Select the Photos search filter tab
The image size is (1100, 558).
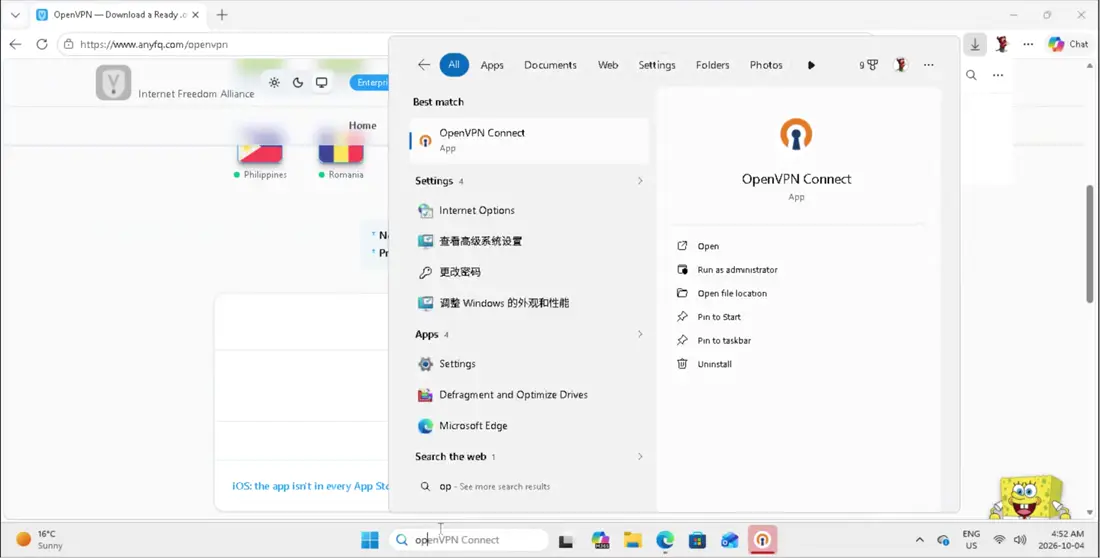[765, 65]
